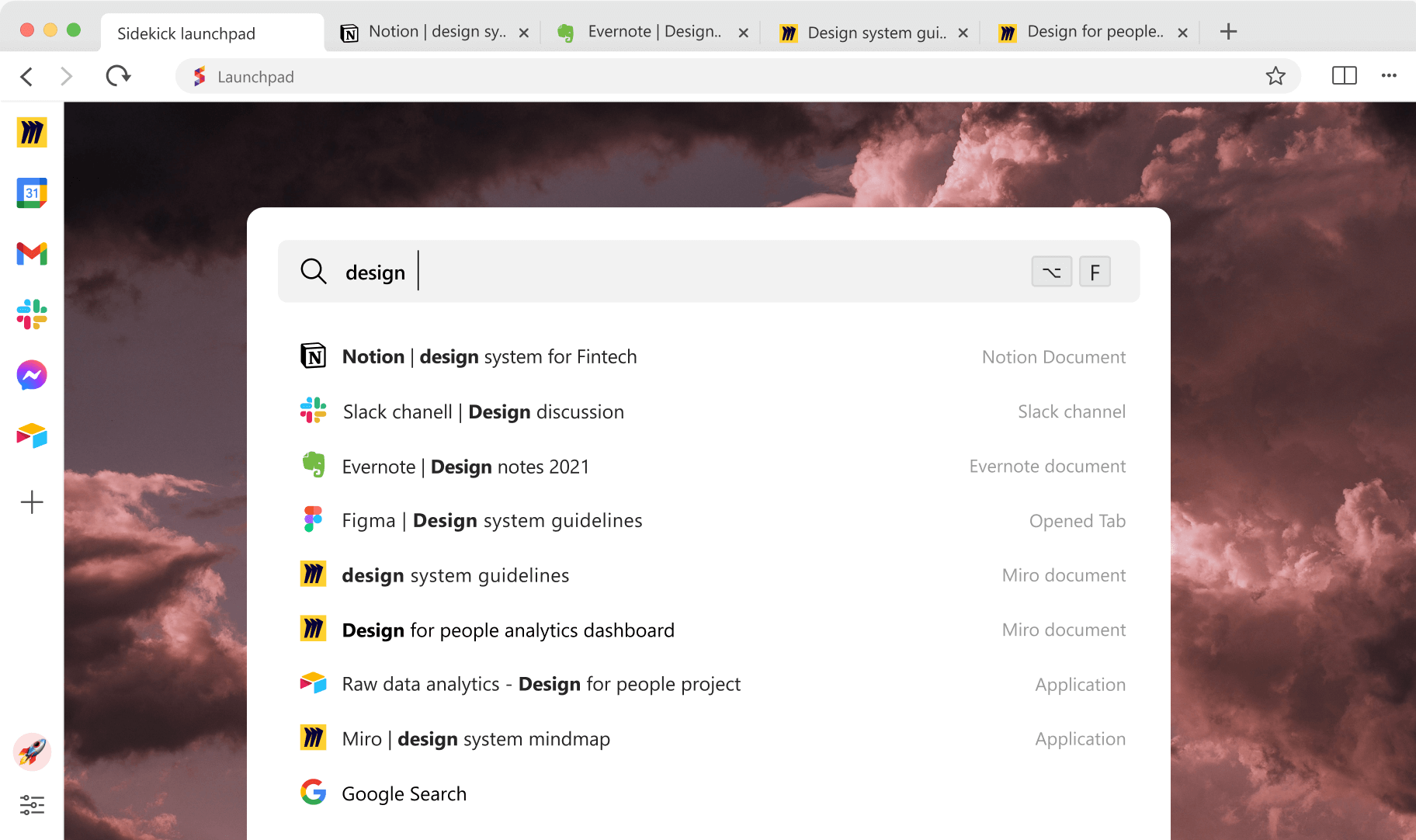This screenshot has height=840, width=1416.
Task: Open Notion design system for Fintech result
Action: 713,356
